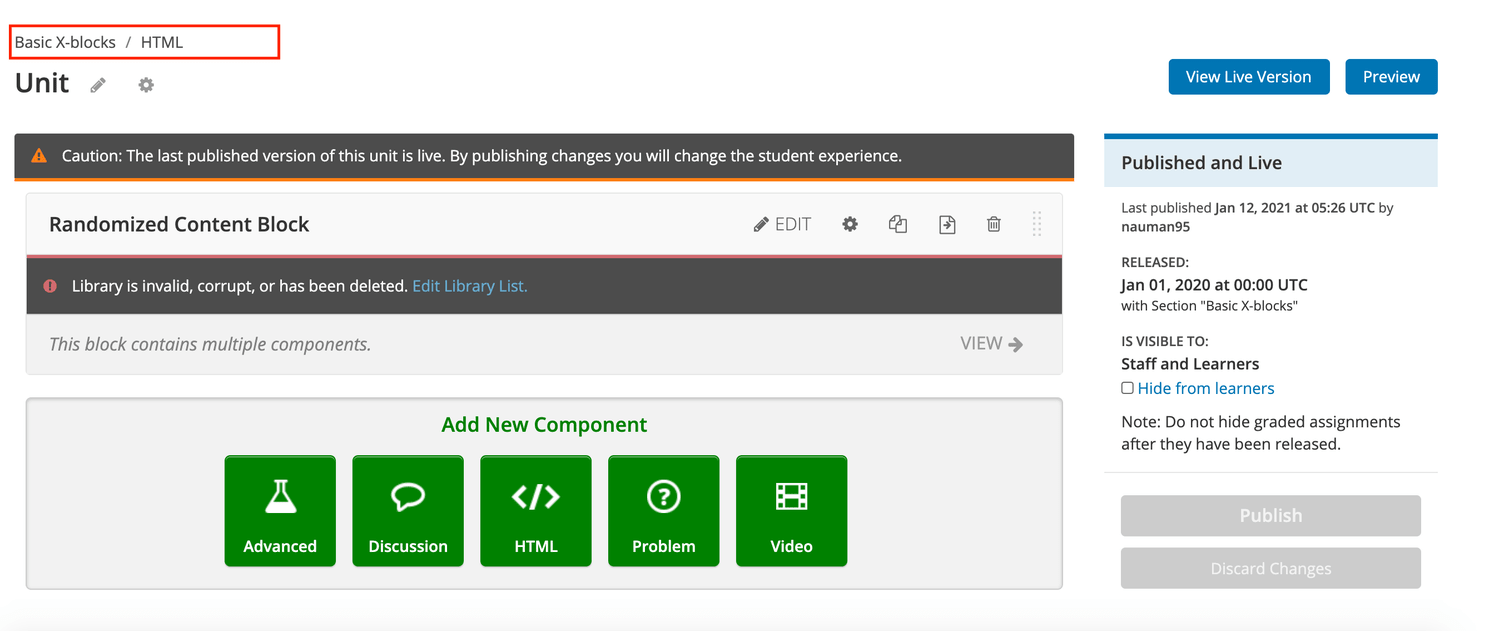Click View Live Version button

1249,77
